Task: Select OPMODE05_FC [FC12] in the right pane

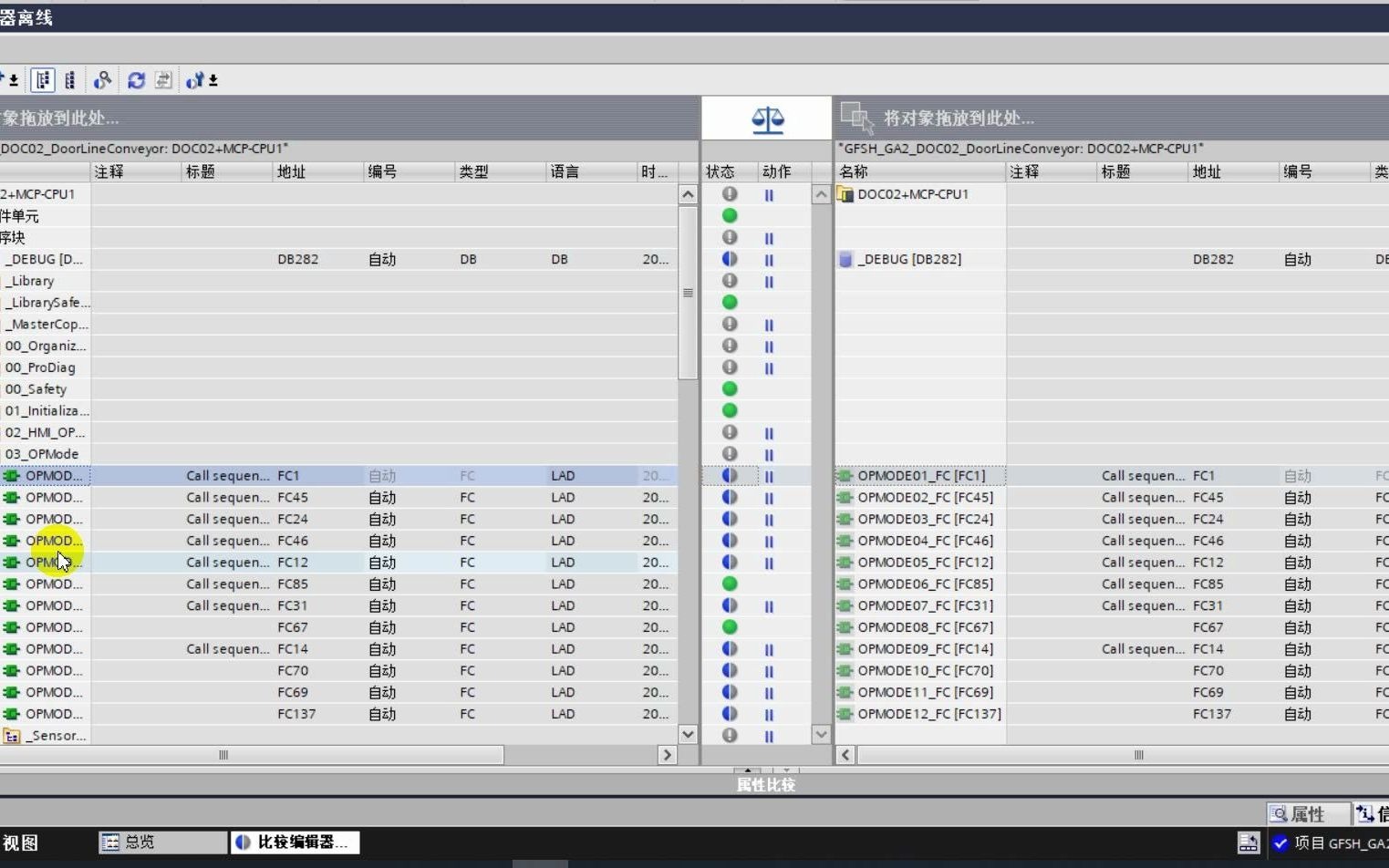Action: coord(926,563)
